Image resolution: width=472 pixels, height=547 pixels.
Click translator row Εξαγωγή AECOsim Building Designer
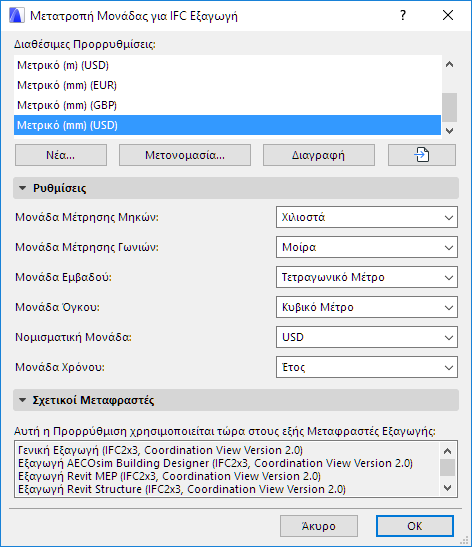pos(215,463)
